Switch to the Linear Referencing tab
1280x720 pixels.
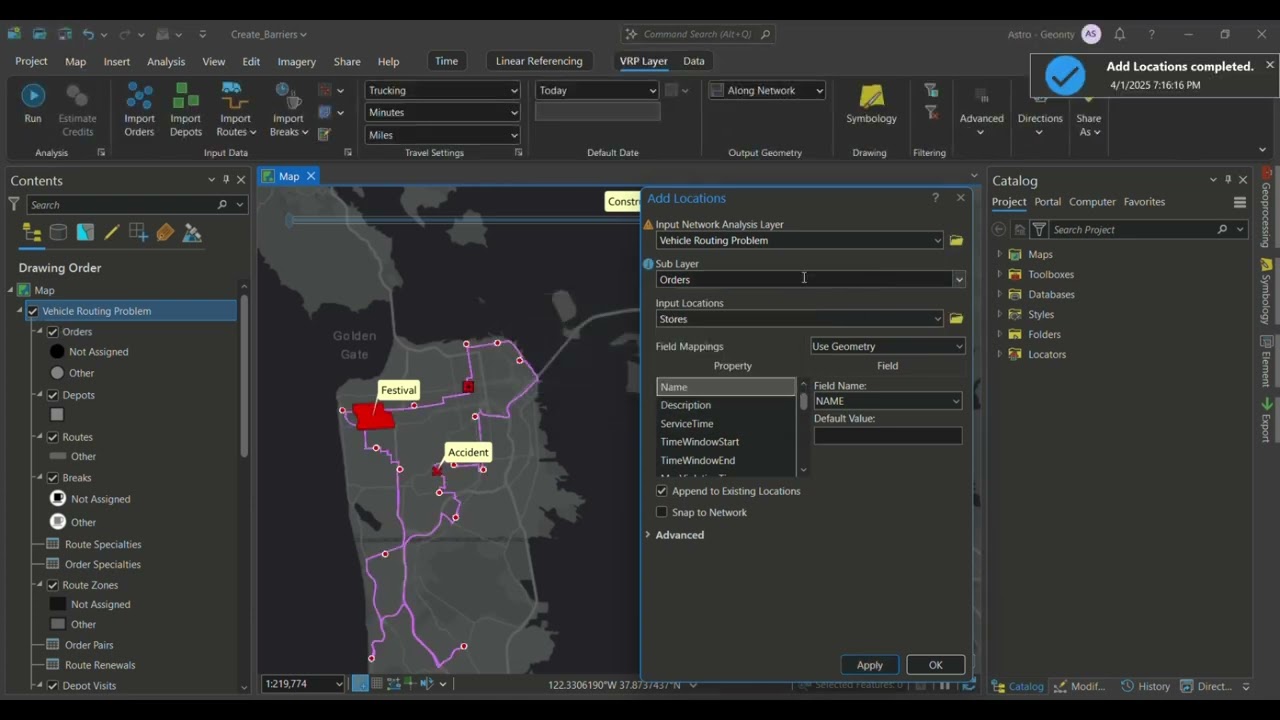[539, 61]
